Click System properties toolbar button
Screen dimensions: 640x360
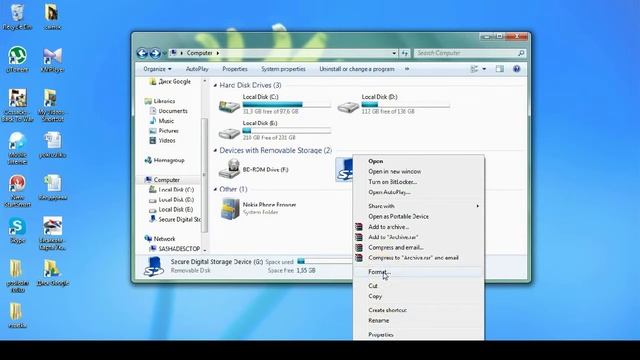[x=283, y=69]
